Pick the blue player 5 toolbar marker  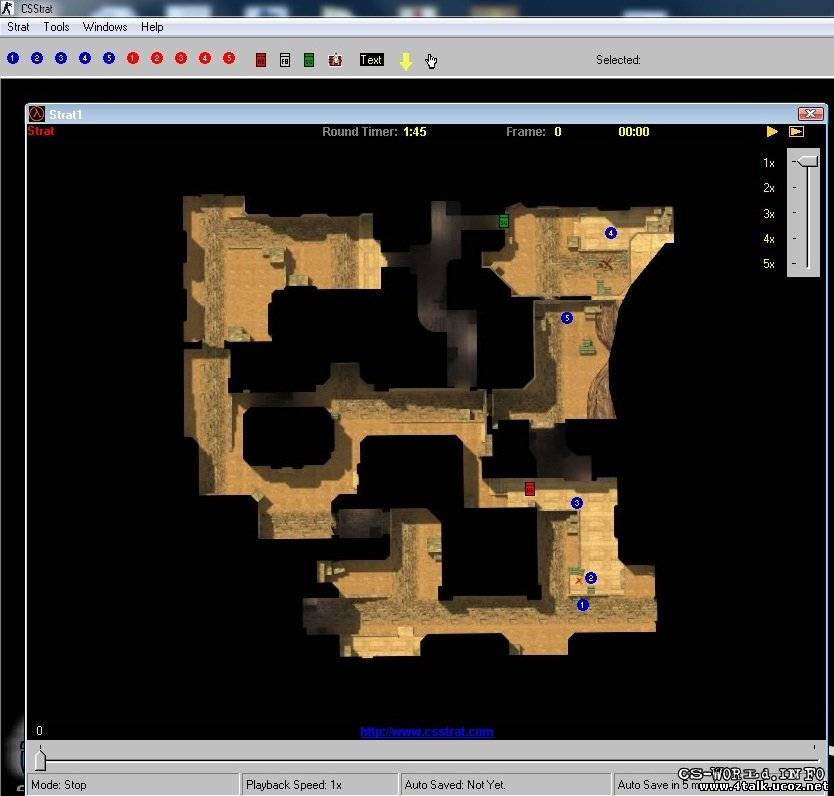click(x=109, y=59)
